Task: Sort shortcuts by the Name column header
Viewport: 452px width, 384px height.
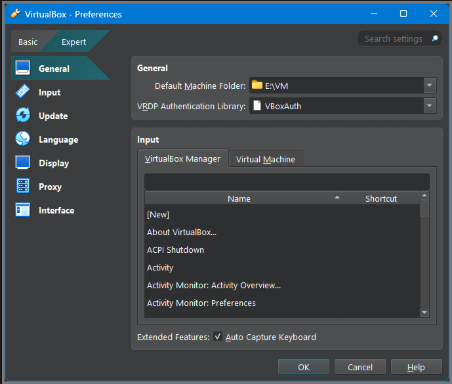Action: tap(244, 199)
